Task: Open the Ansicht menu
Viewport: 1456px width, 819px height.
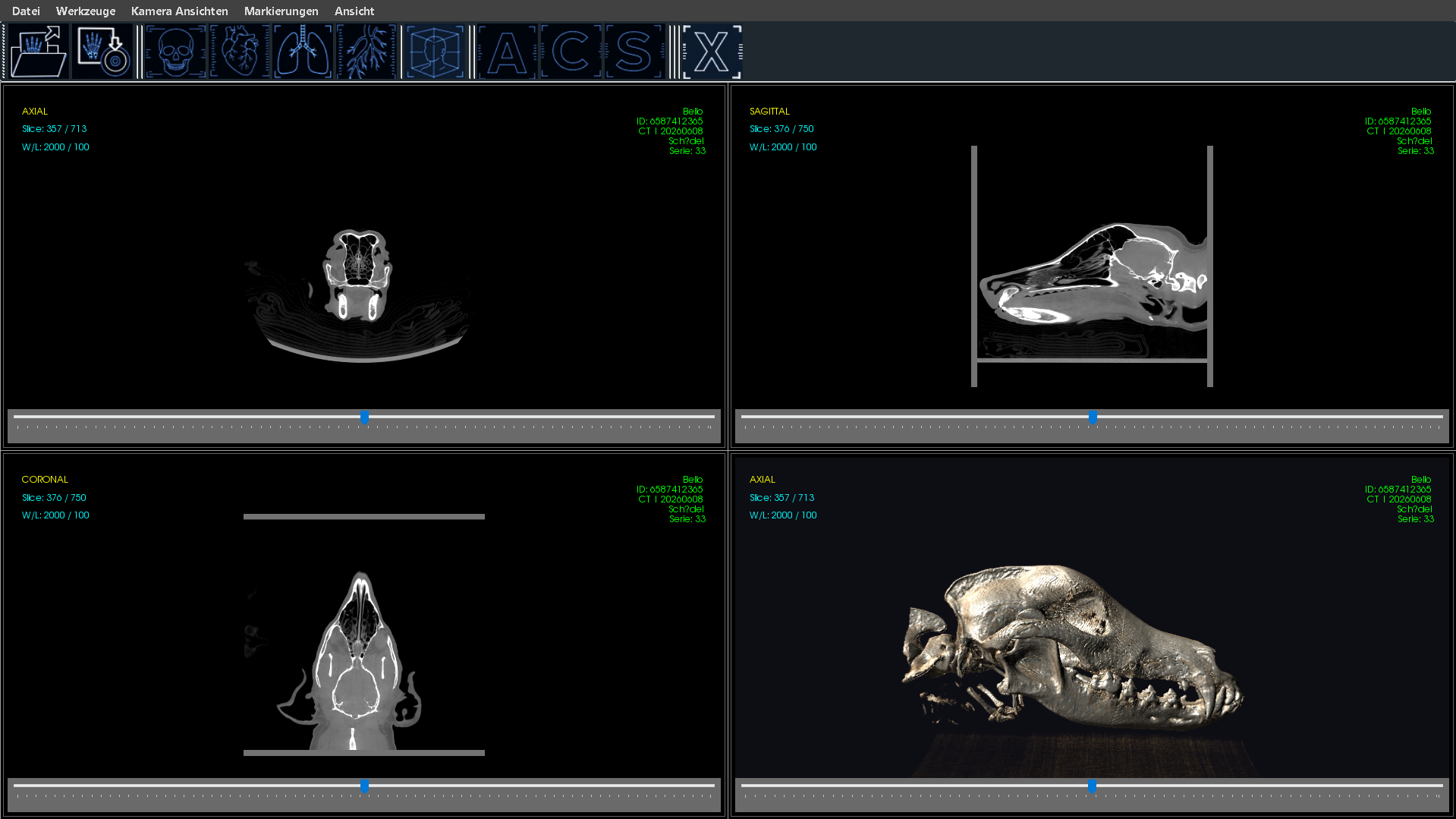Action: pyautogui.click(x=354, y=11)
